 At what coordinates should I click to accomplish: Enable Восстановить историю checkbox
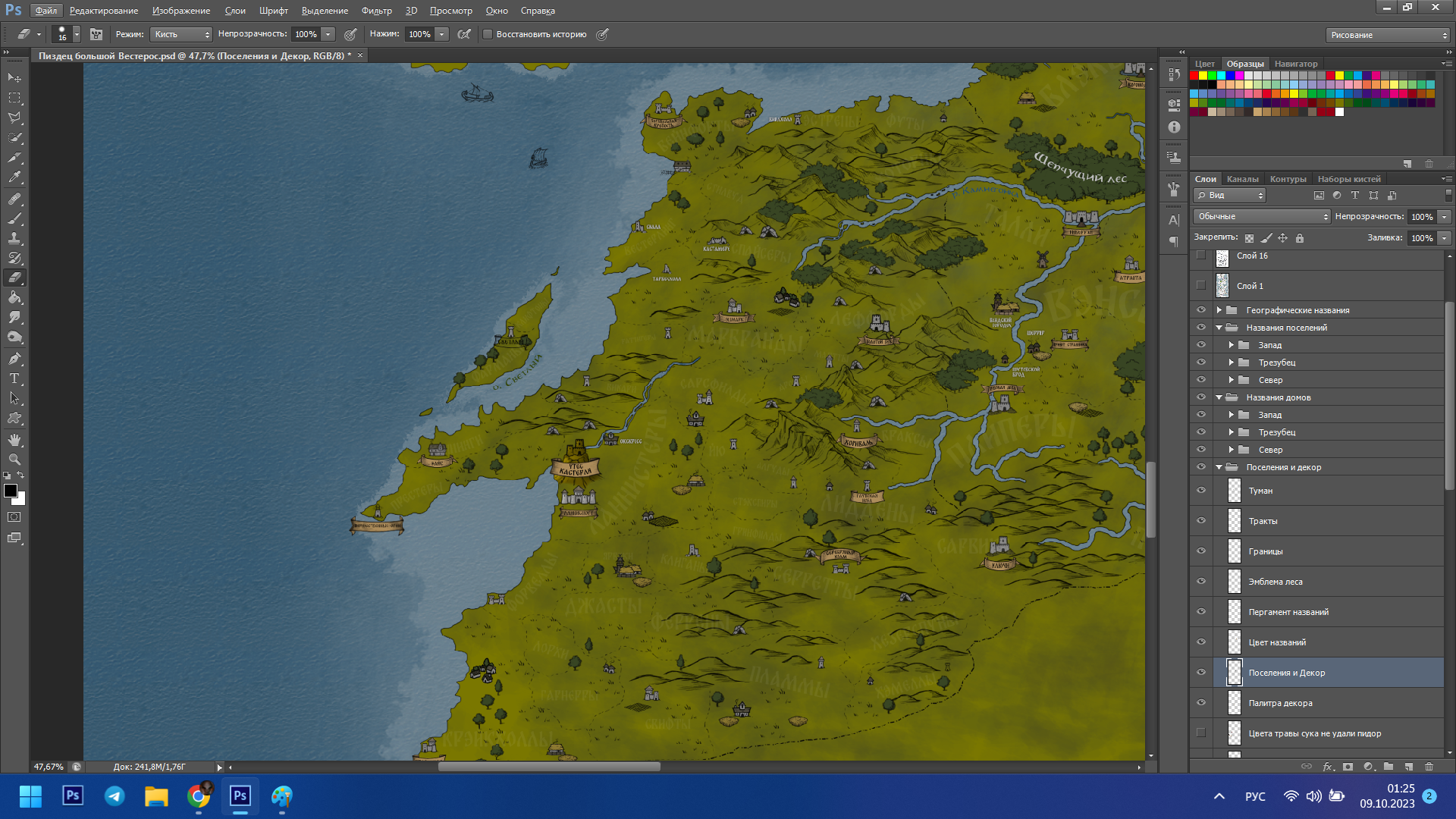tap(488, 34)
